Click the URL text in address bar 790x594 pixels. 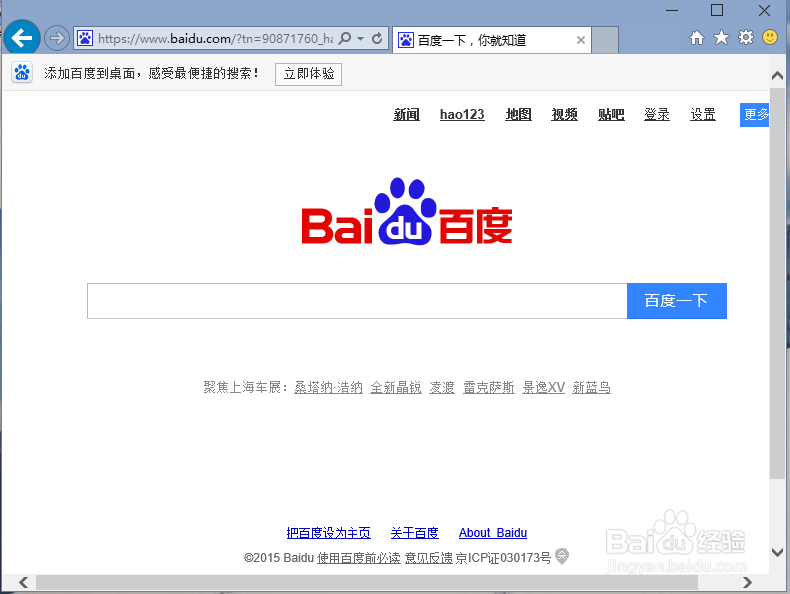pyautogui.click(x=216, y=38)
